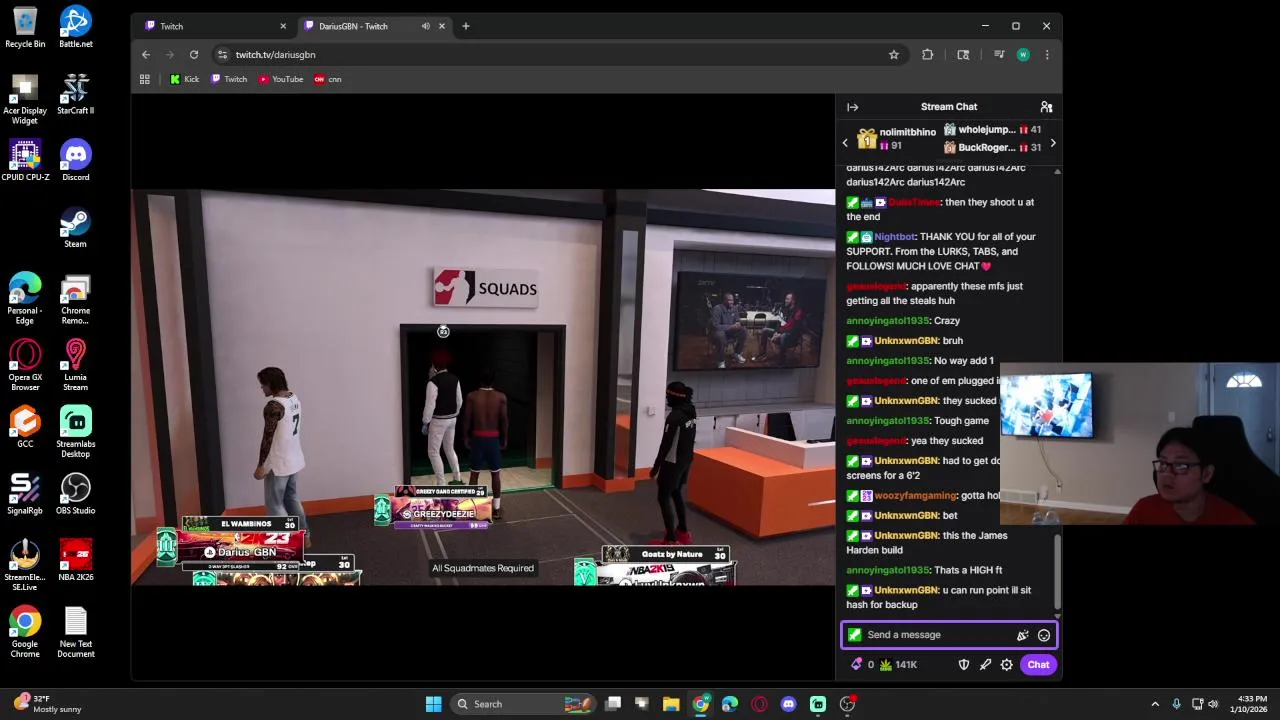
Task: Open StarCraft II desktop shortcut
Action: pos(76,94)
